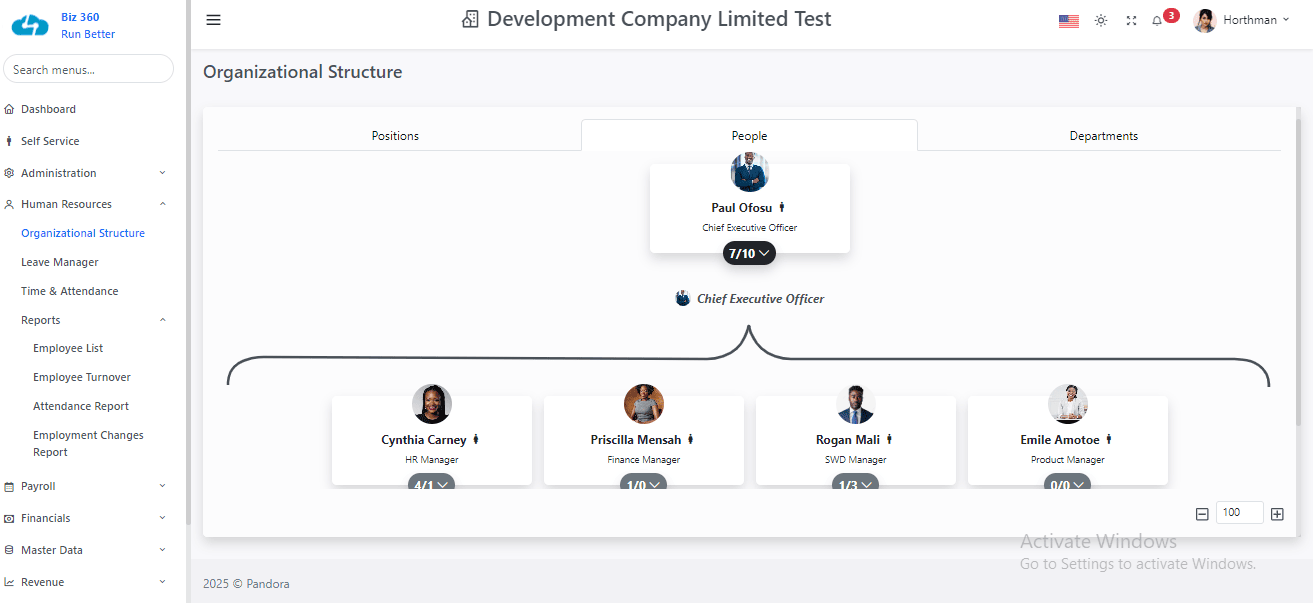Image resolution: width=1313 pixels, height=603 pixels.
Task: Click the sidebar vertical scrollbar
Action: pyautogui.click(x=188, y=262)
